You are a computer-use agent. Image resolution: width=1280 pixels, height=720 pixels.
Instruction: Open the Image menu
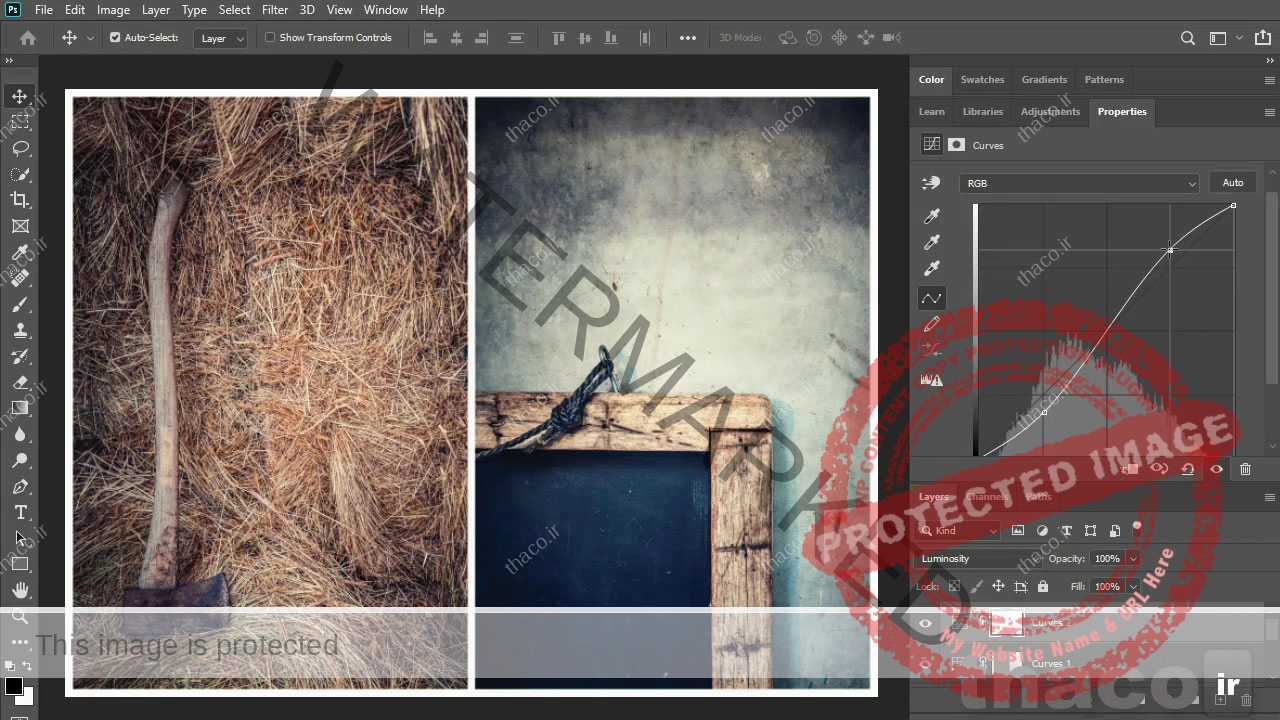[x=113, y=10]
